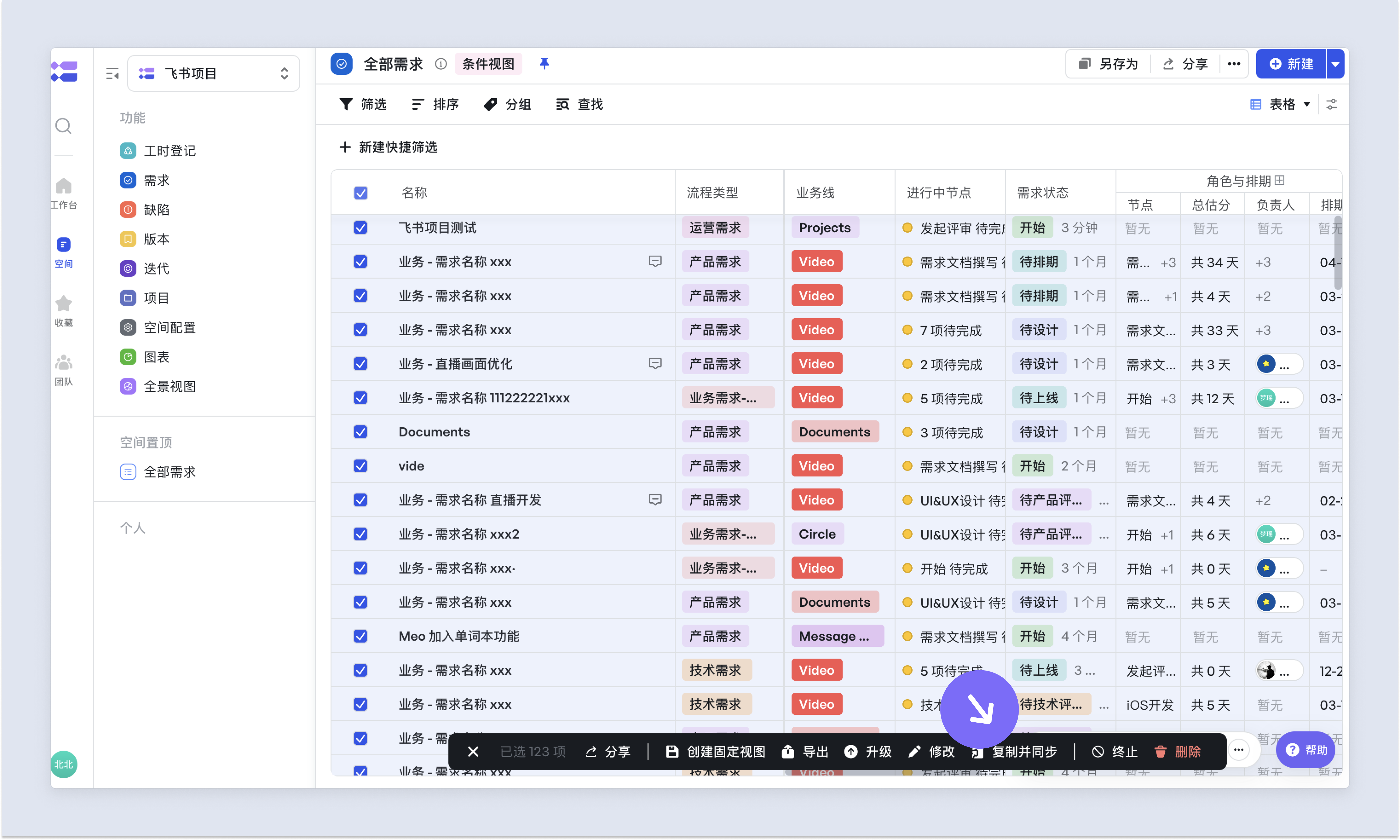The width and height of the screenshot is (1400, 840).
Task: Click the vertical scrollbar of the table
Action: point(1338,252)
